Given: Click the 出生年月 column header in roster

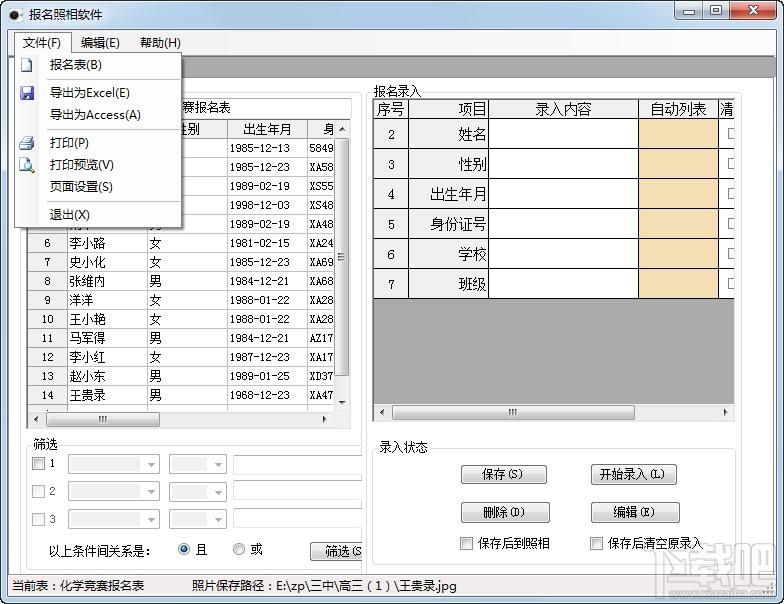Looking at the screenshot, I should (x=267, y=130).
